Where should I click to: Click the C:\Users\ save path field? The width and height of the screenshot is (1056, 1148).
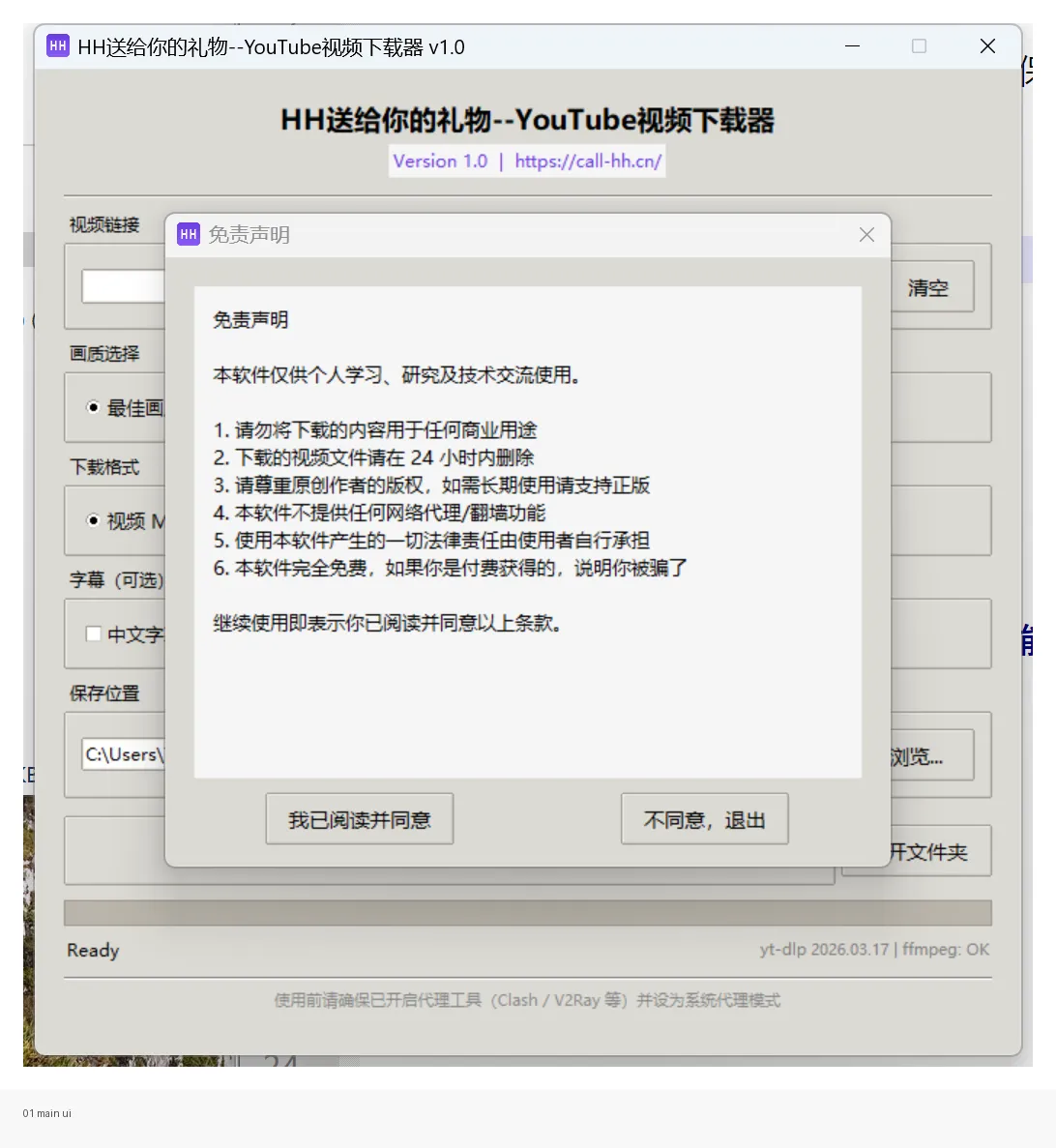[124, 755]
